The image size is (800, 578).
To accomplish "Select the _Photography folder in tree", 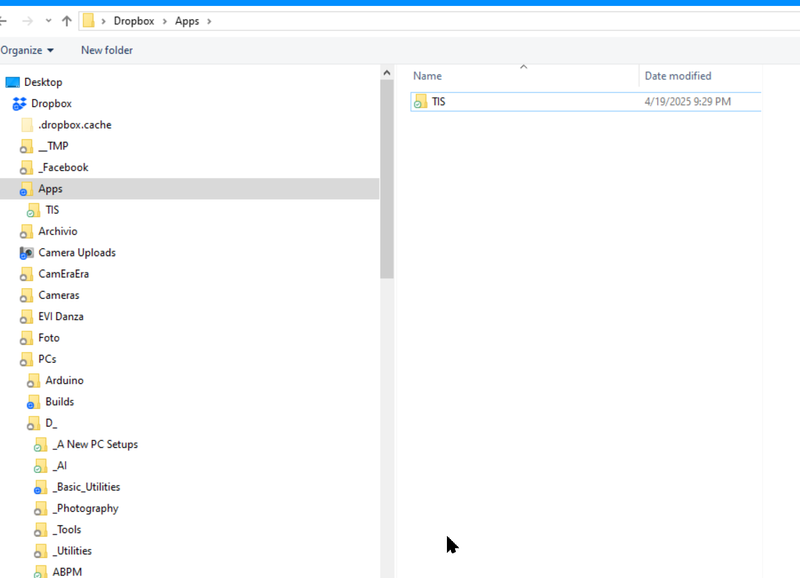I will tap(85, 509).
